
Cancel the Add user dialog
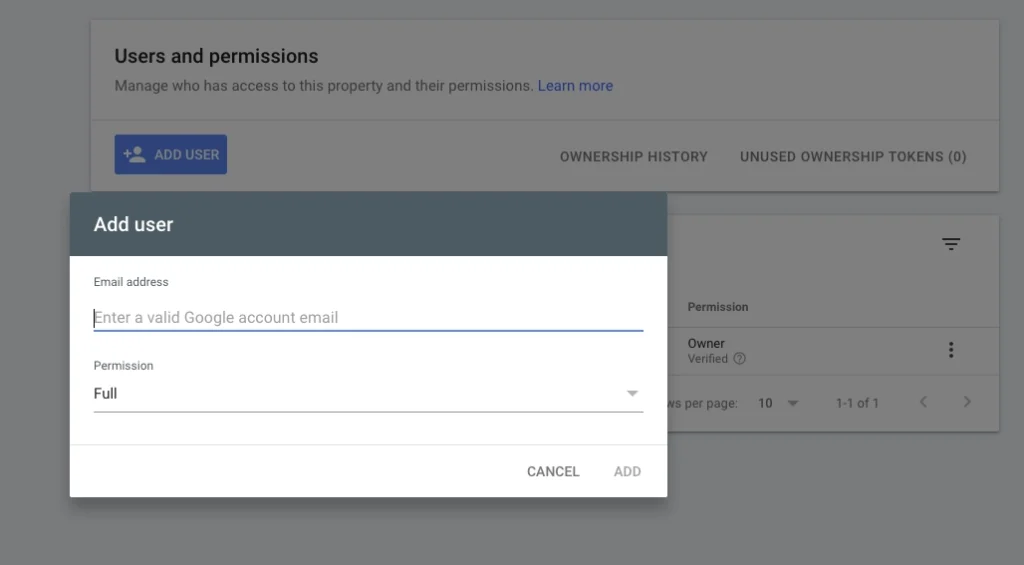click(x=553, y=472)
